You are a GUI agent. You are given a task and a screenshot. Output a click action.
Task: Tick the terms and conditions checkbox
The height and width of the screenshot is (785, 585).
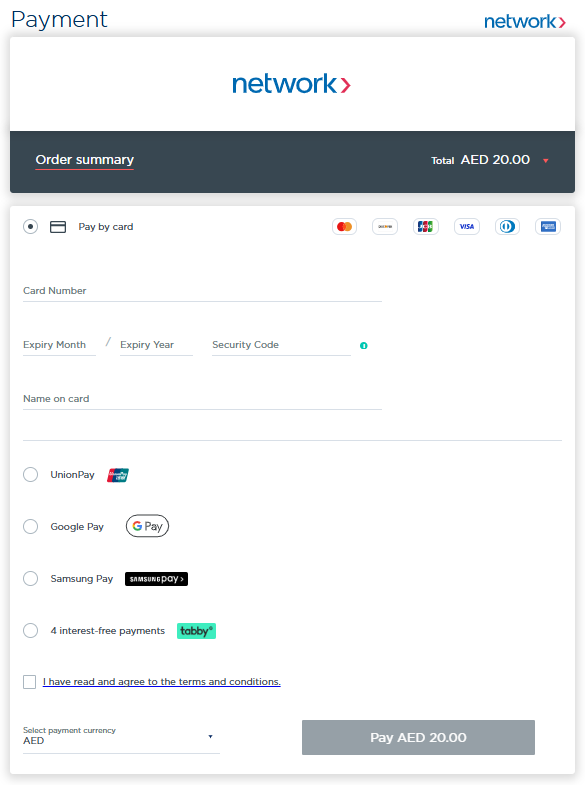tap(30, 682)
